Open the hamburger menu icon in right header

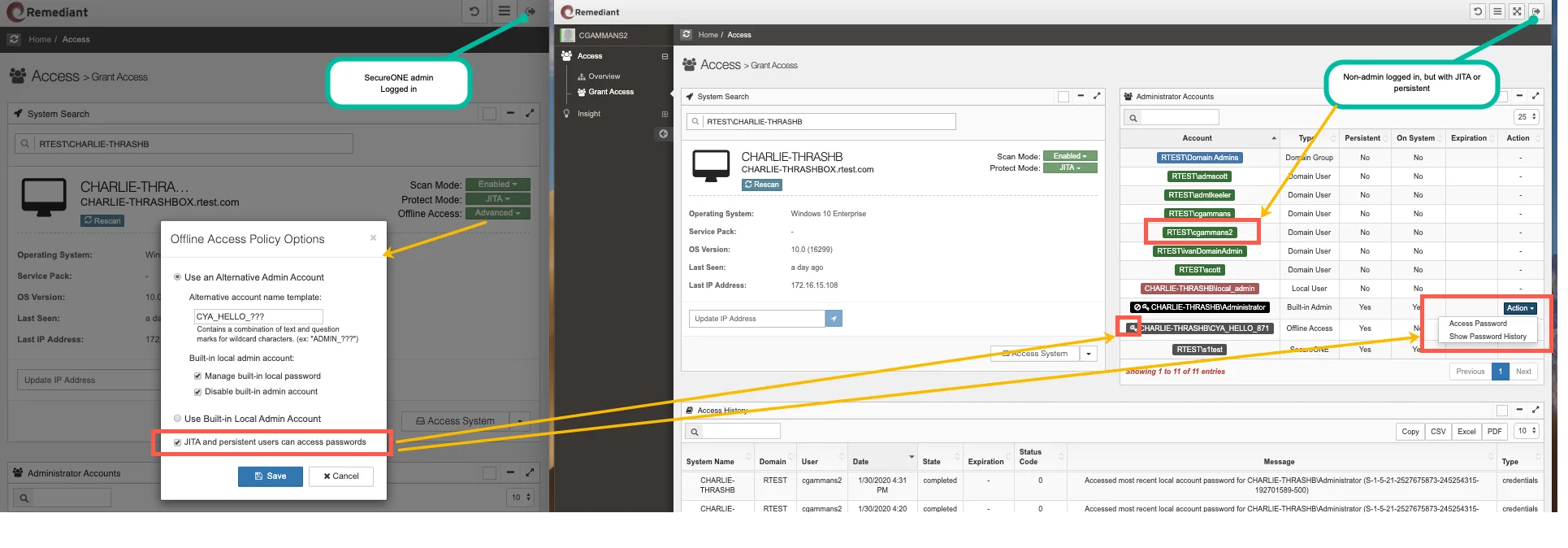point(1497,11)
